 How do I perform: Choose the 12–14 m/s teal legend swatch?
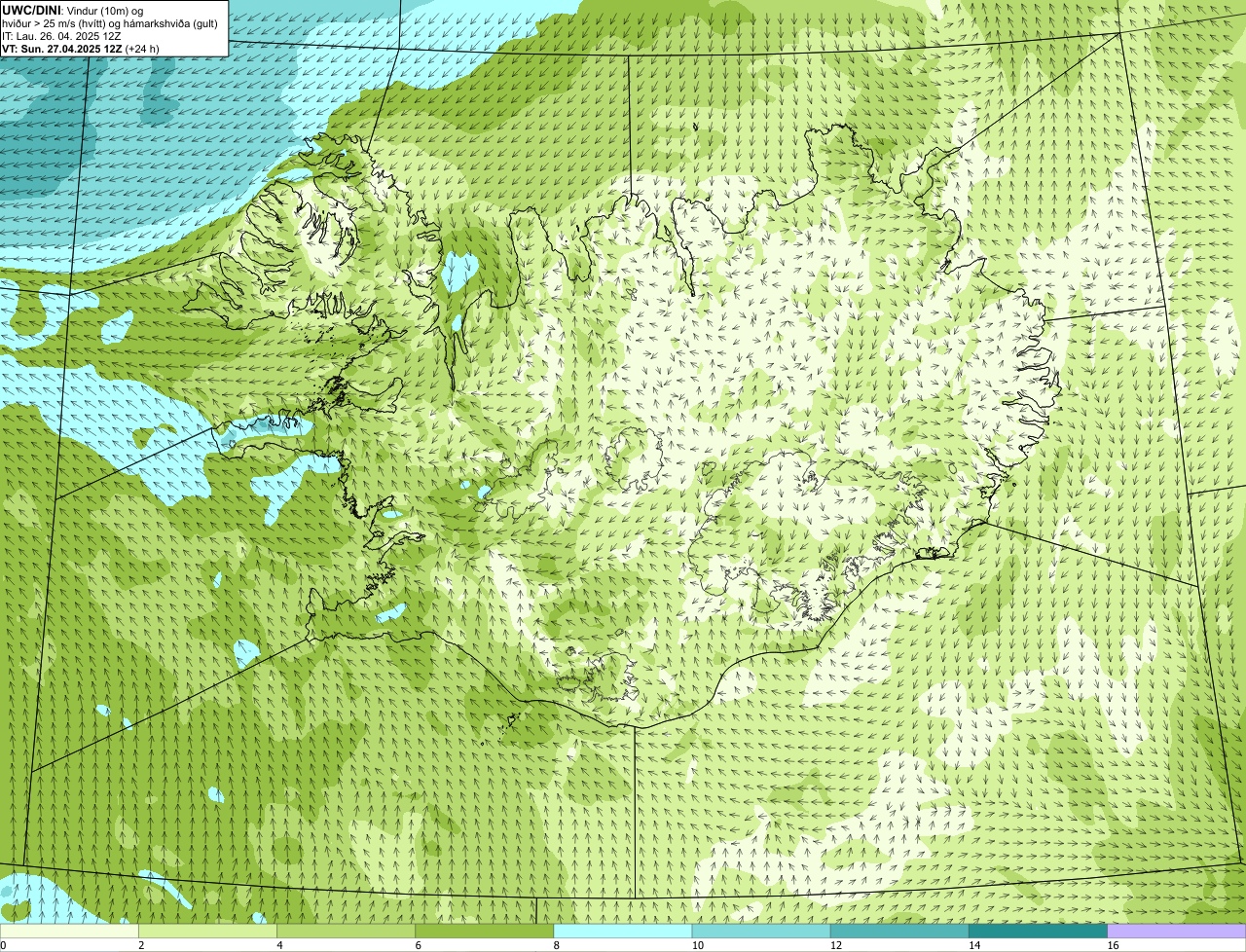tap(899, 932)
